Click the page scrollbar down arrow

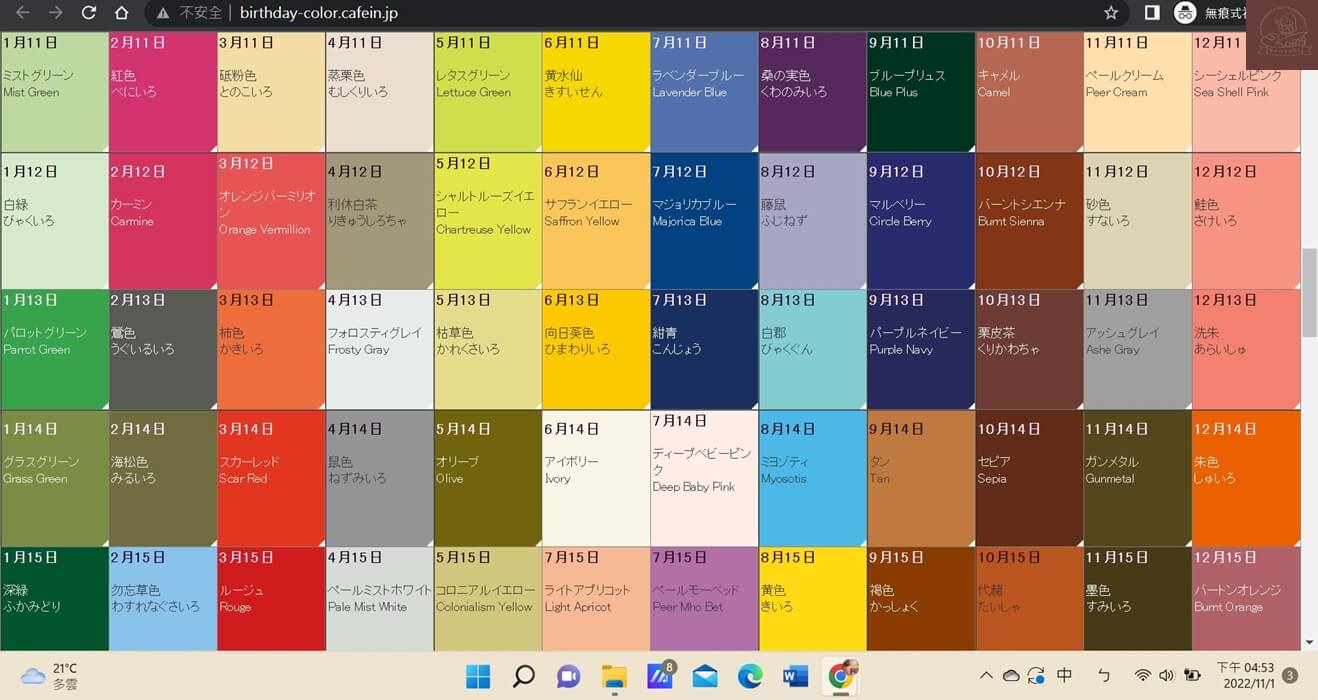[1309, 642]
